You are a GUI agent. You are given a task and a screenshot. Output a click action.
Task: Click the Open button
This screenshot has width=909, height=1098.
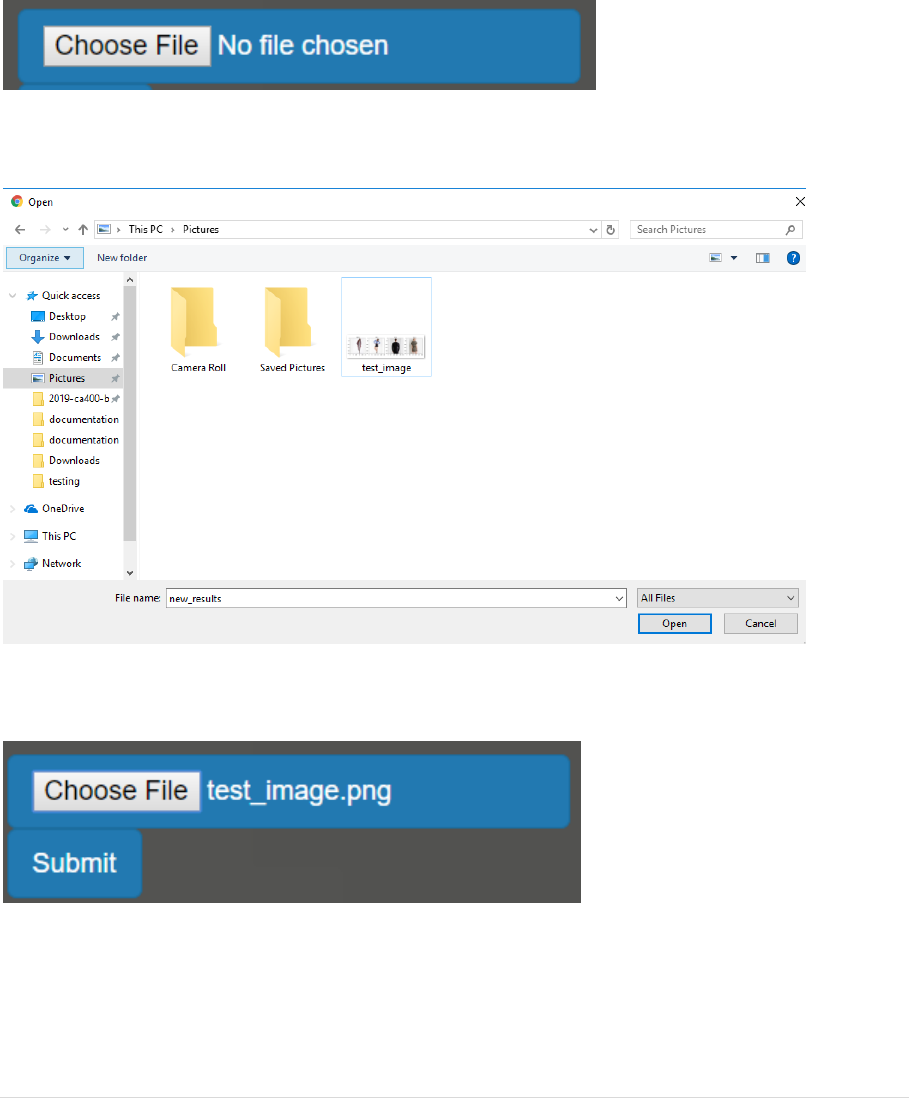click(x=674, y=623)
